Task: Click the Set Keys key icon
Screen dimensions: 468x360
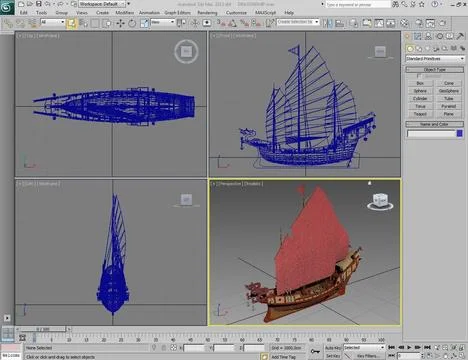Action: coord(315,351)
